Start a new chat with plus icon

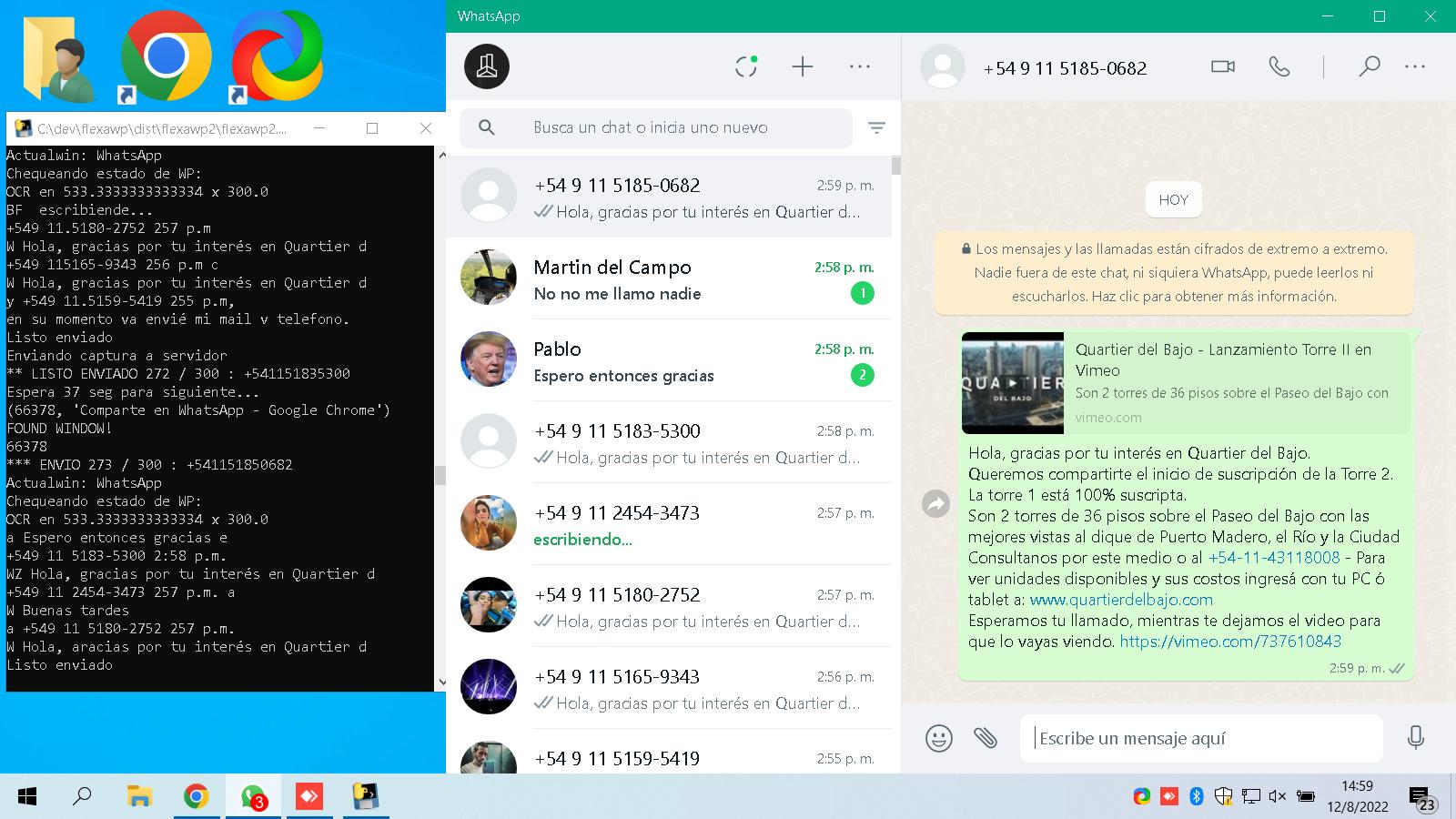(x=803, y=66)
